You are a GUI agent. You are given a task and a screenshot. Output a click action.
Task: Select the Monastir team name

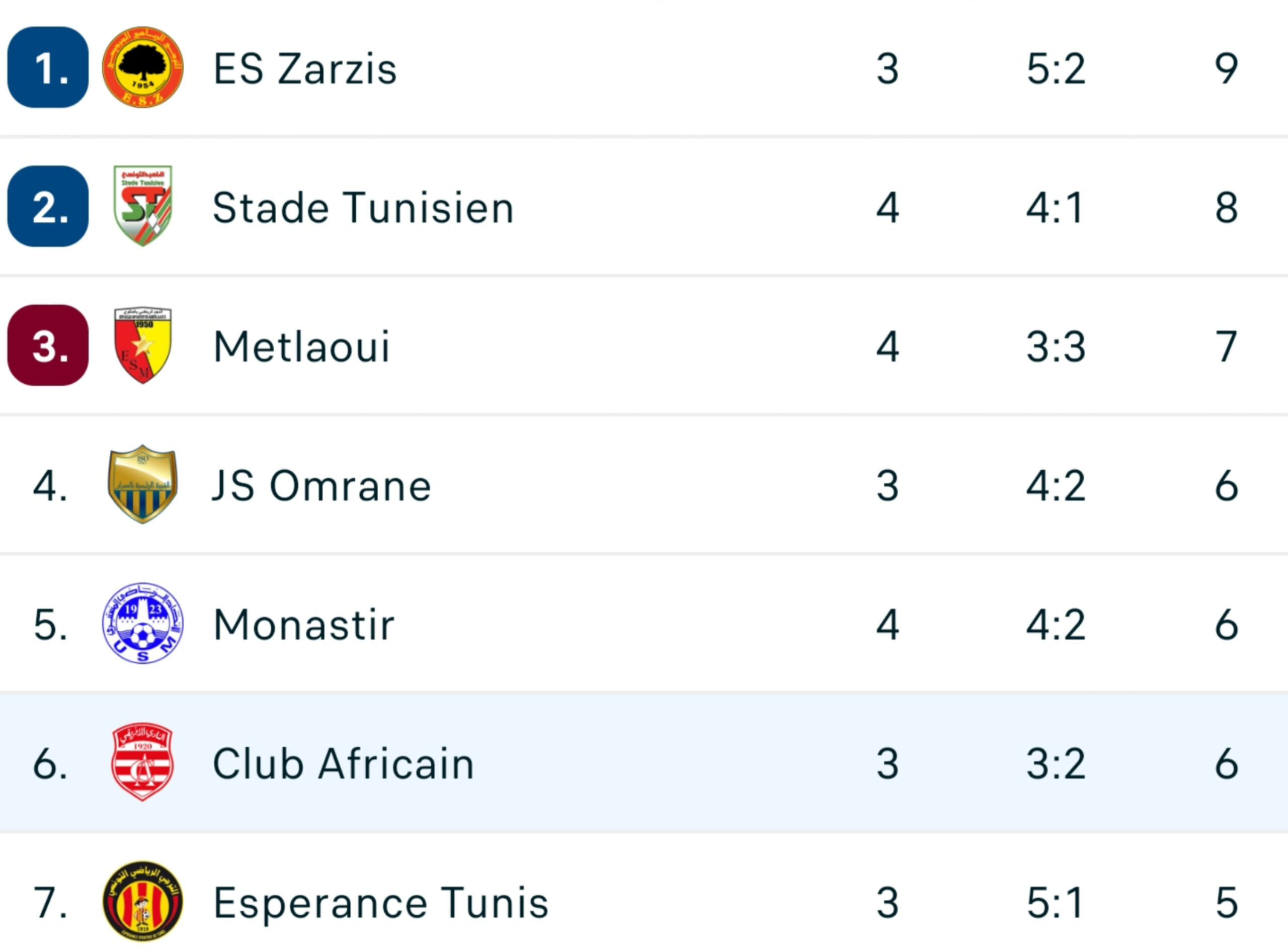pos(304,625)
